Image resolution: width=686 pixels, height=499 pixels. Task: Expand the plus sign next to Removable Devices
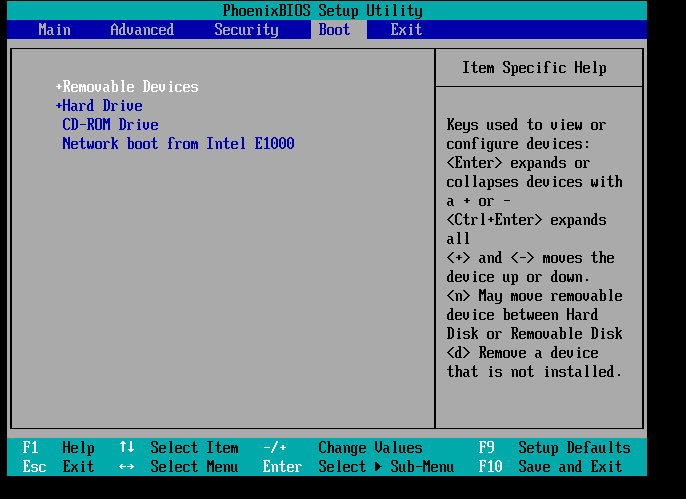[x=59, y=87]
